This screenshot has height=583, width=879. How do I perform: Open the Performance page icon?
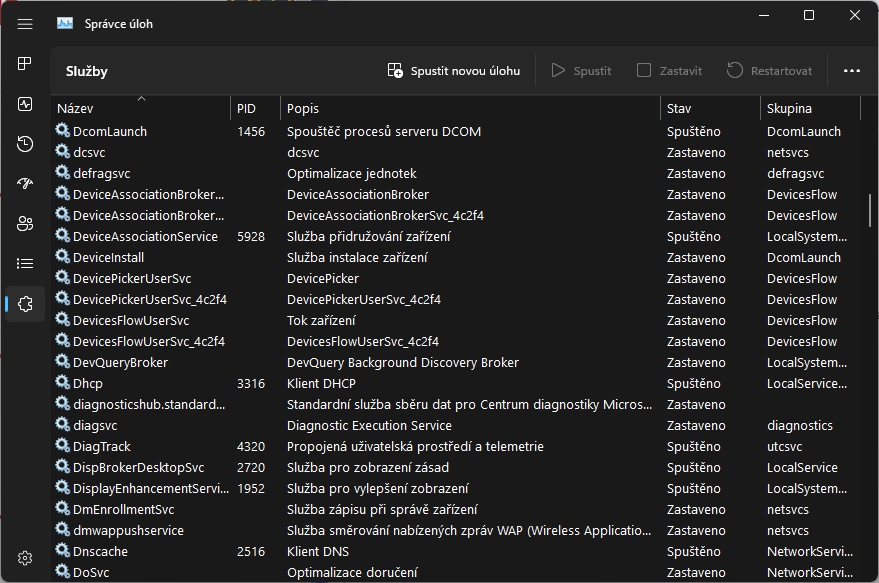pyautogui.click(x=25, y=104)
